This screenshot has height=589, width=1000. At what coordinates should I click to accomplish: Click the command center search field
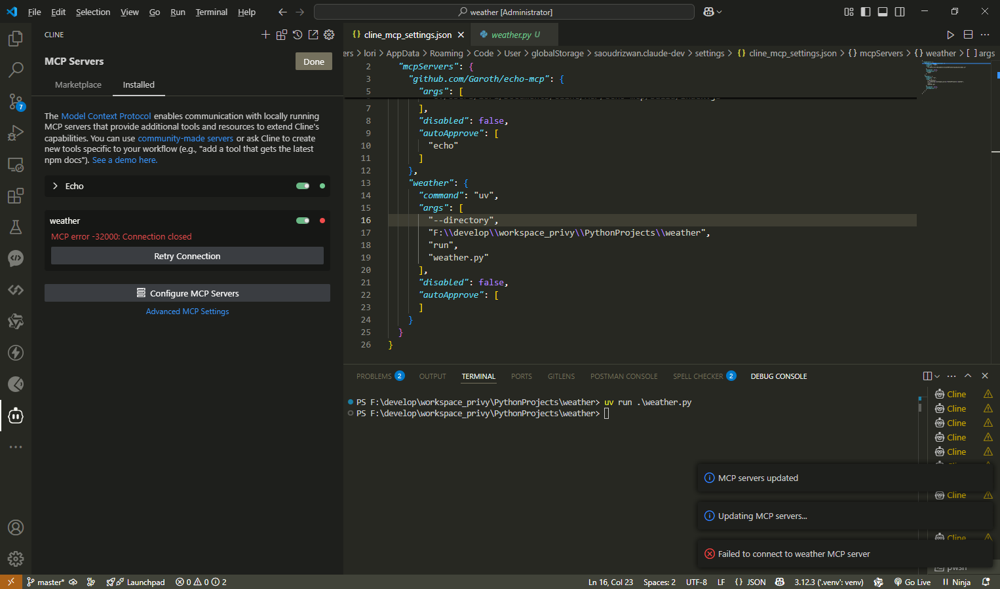coord(504,12)
